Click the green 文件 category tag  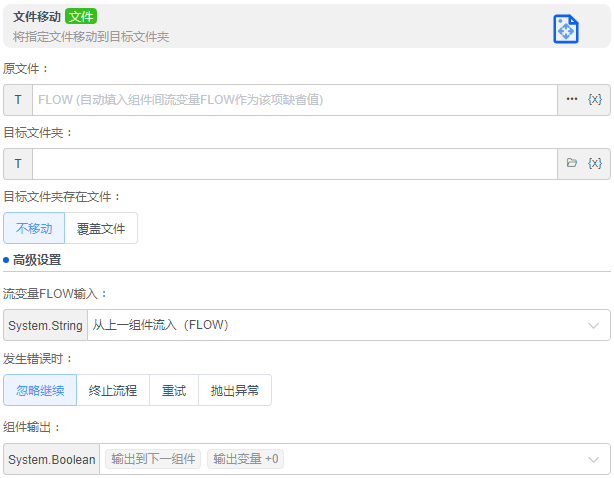point(81,17)
